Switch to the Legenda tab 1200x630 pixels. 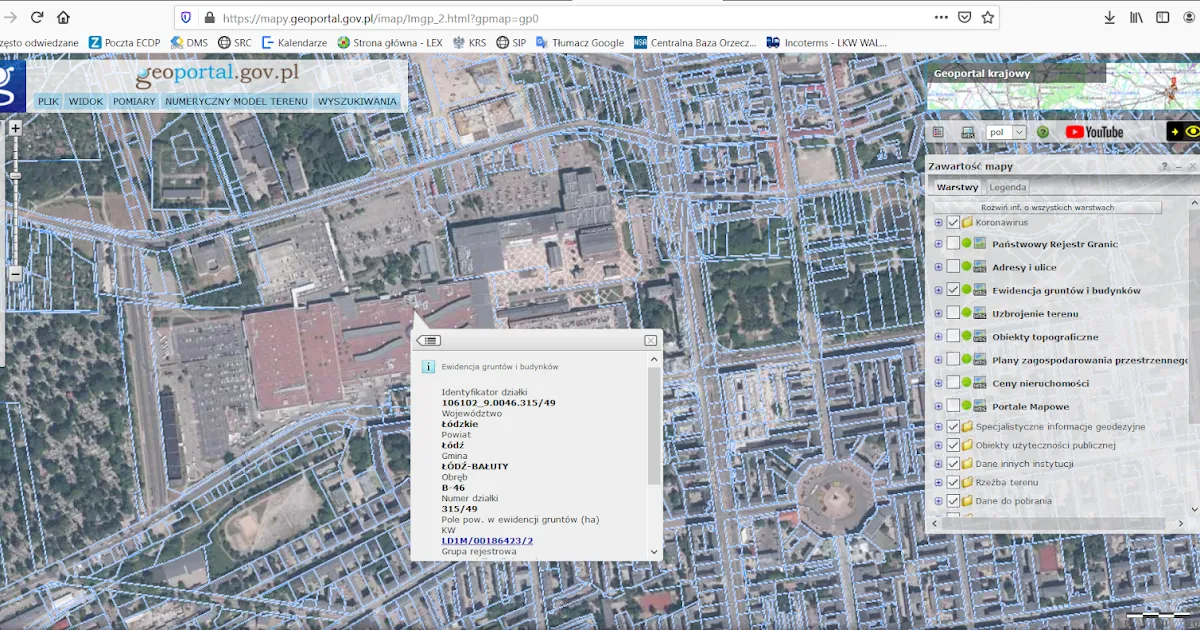(1007, 187)
